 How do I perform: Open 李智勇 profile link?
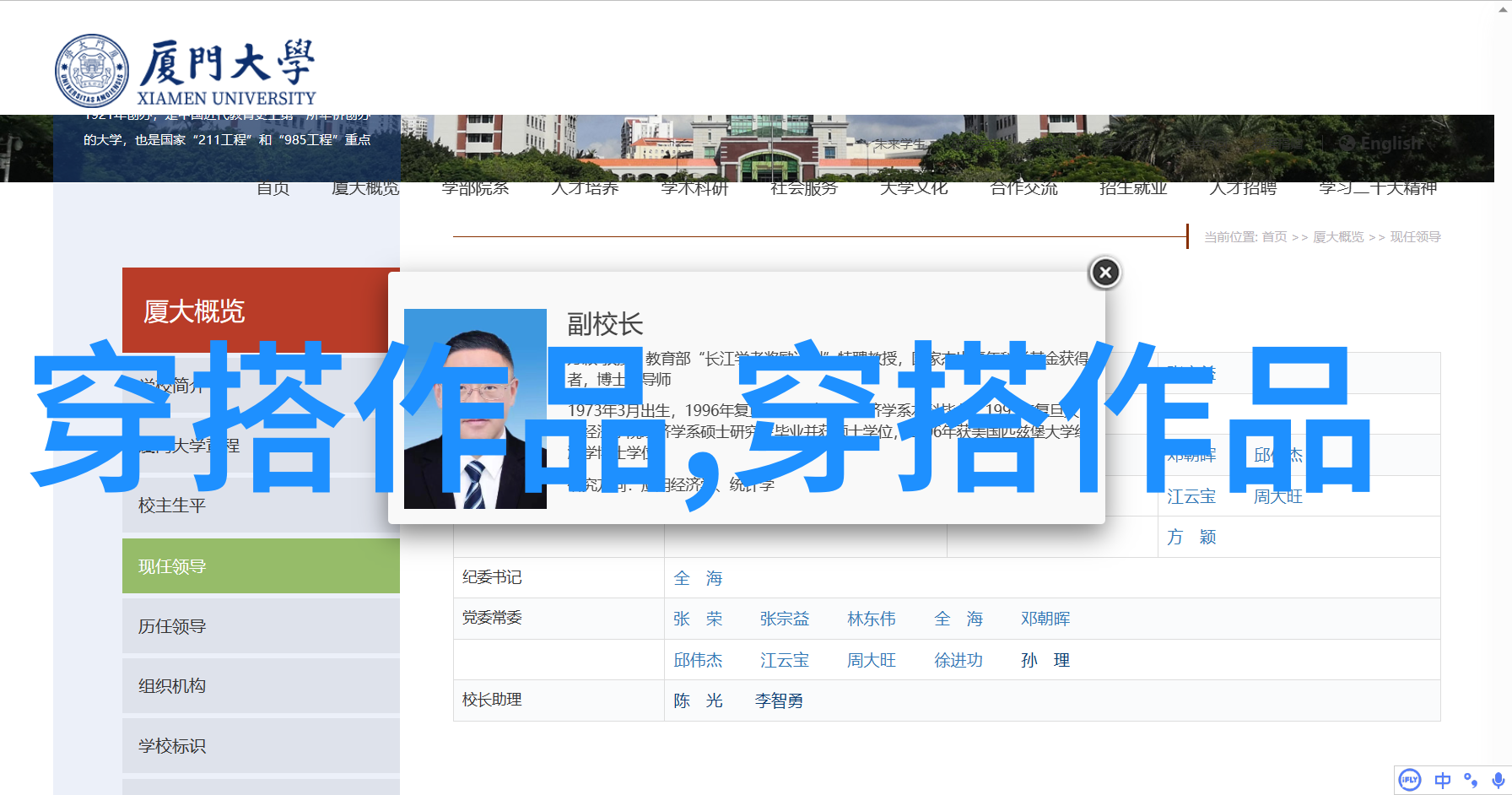(x=779, y=700)
